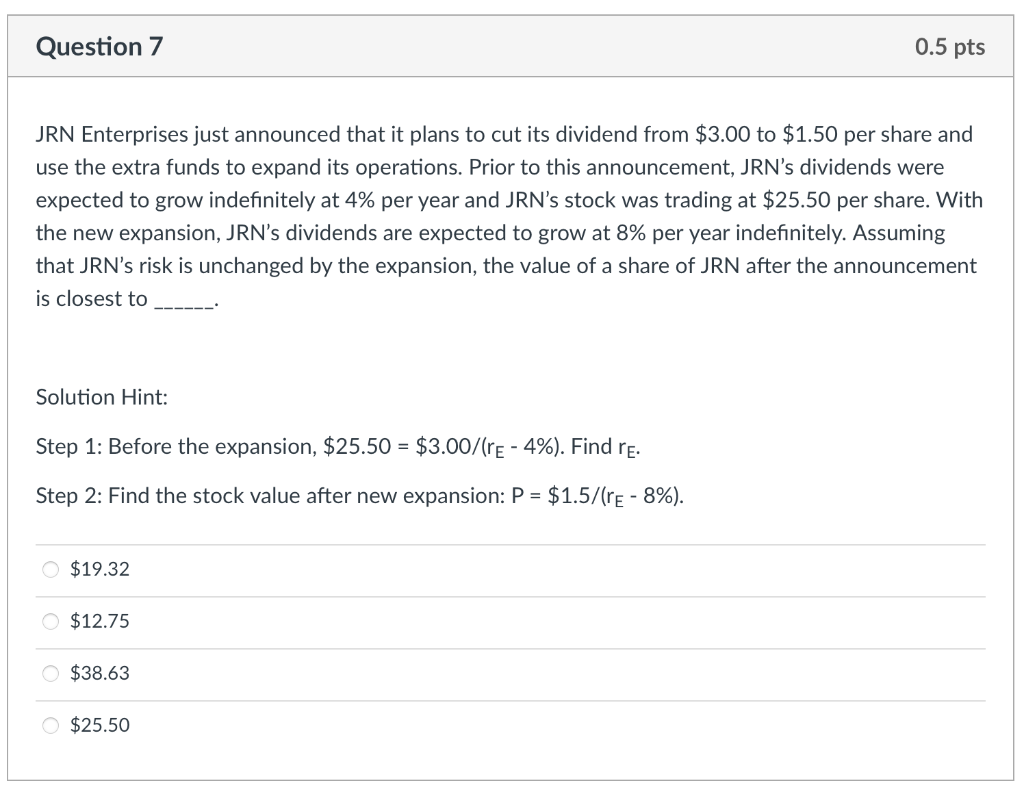Click the $19.32 answer label text

(100, 570)
